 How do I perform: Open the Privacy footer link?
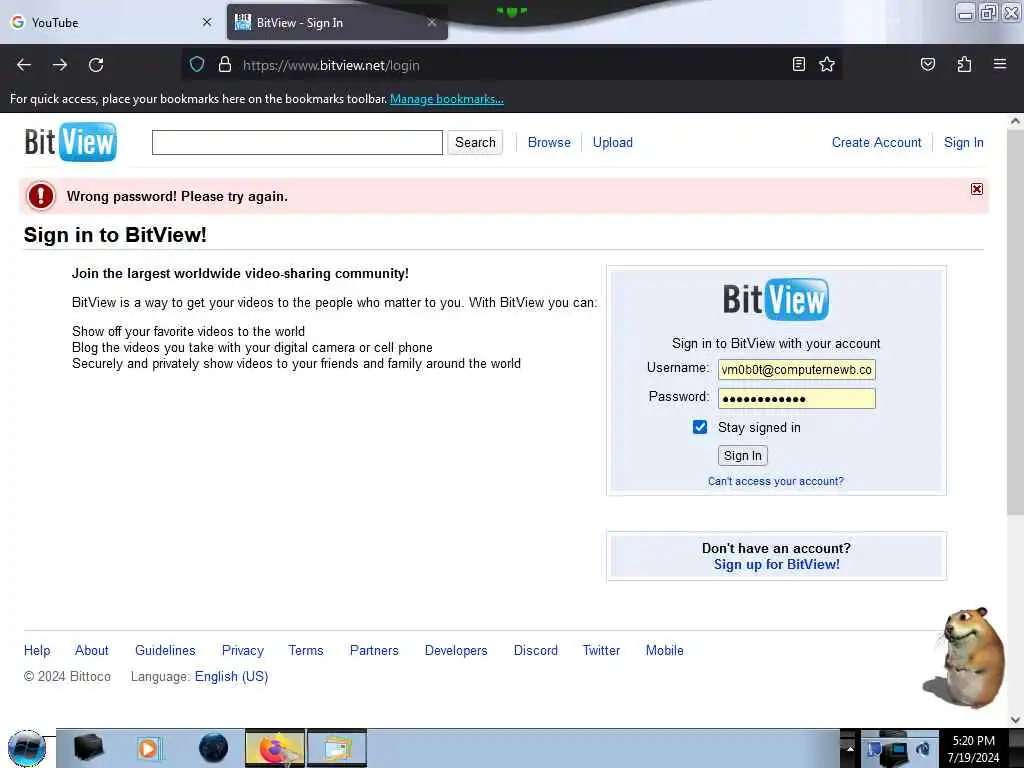tap(243, 650)
